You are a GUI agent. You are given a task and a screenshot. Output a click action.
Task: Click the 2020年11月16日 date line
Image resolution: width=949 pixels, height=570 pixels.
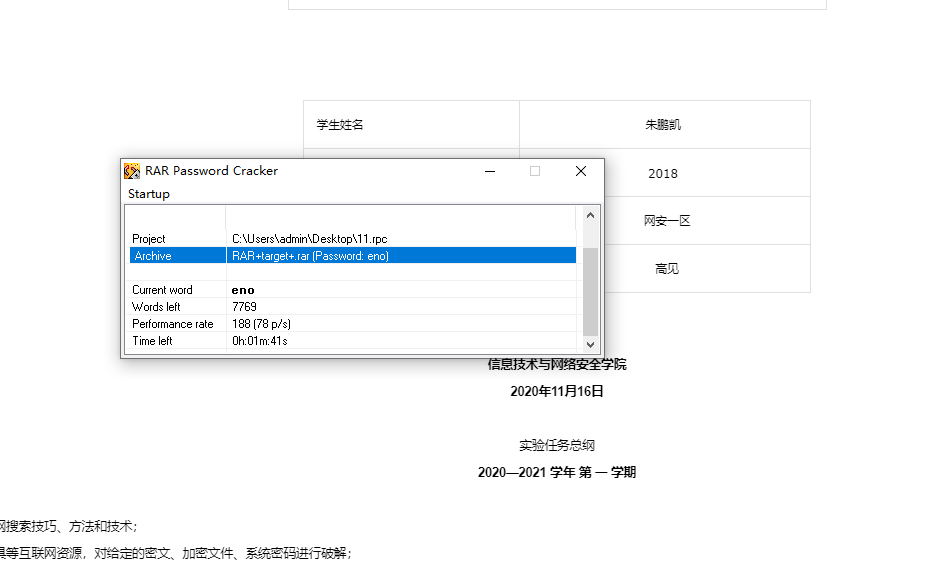point(557,391)
